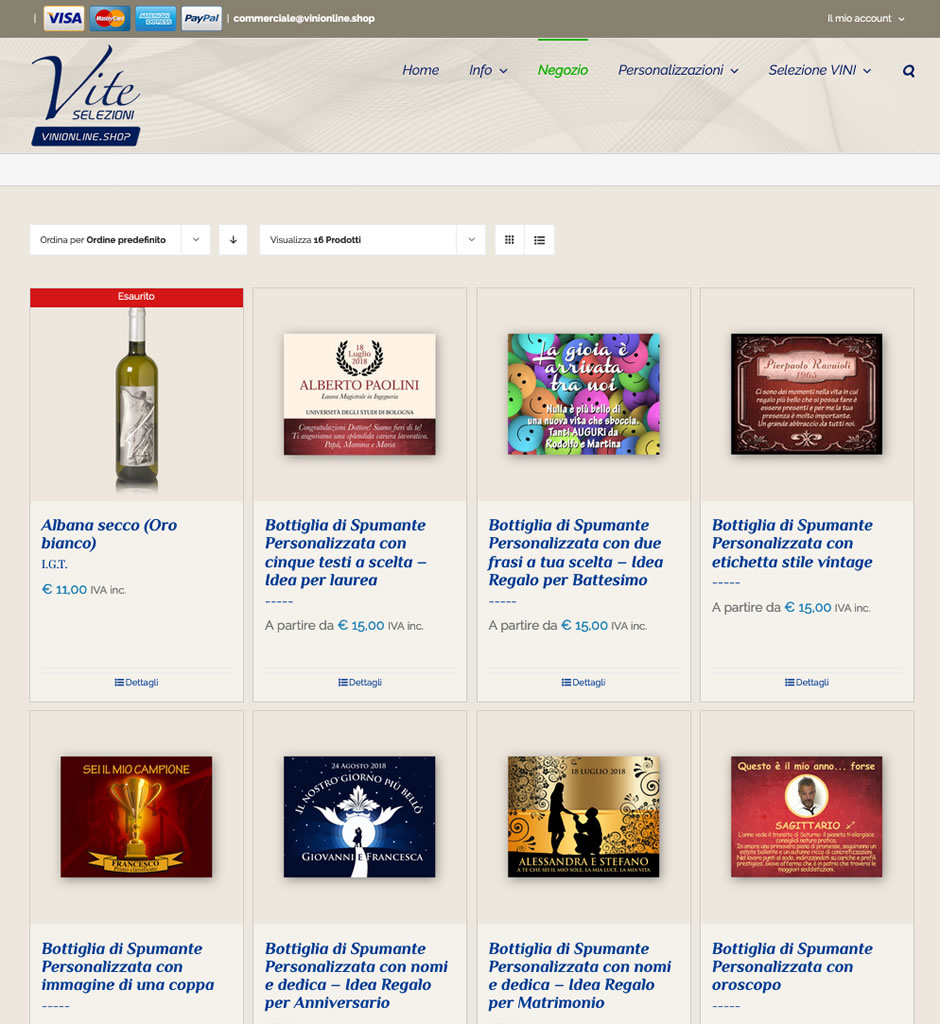Open the Info menu

(488, 70)
